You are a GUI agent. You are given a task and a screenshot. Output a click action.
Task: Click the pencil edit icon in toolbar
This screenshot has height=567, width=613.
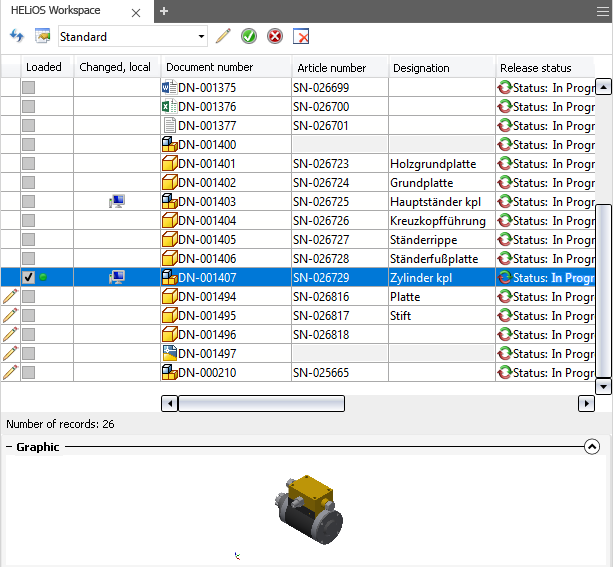point(223,36)
